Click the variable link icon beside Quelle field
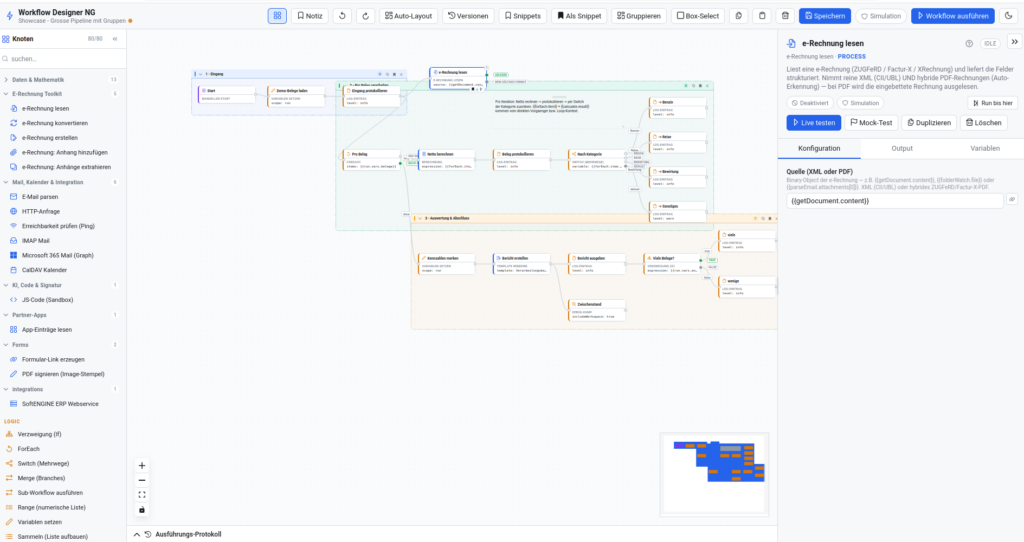This screenshot has width=1024, height=542. click(1012, 199)
